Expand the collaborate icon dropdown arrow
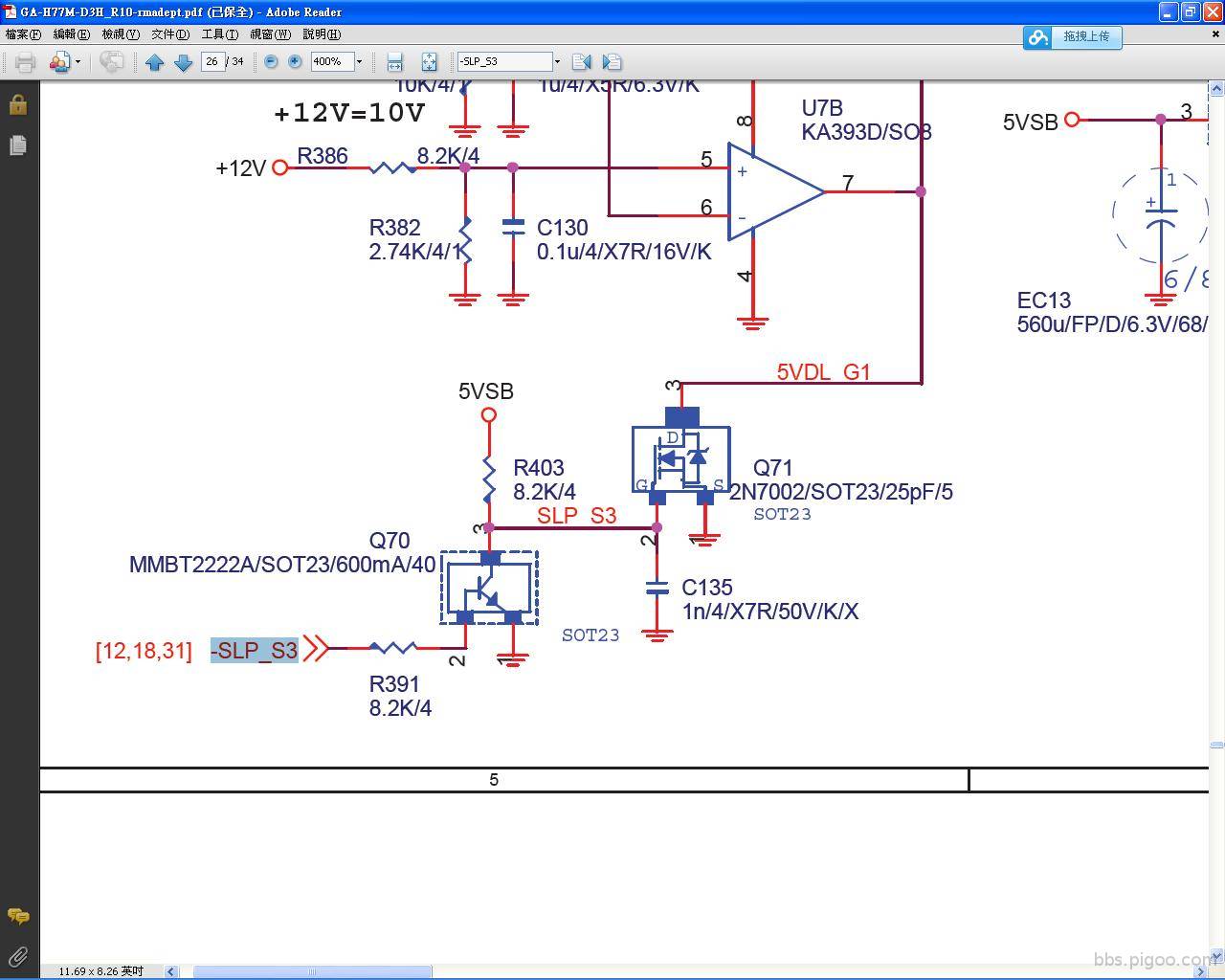Screen dimensions: 1225x980 [x=78, y=62]
